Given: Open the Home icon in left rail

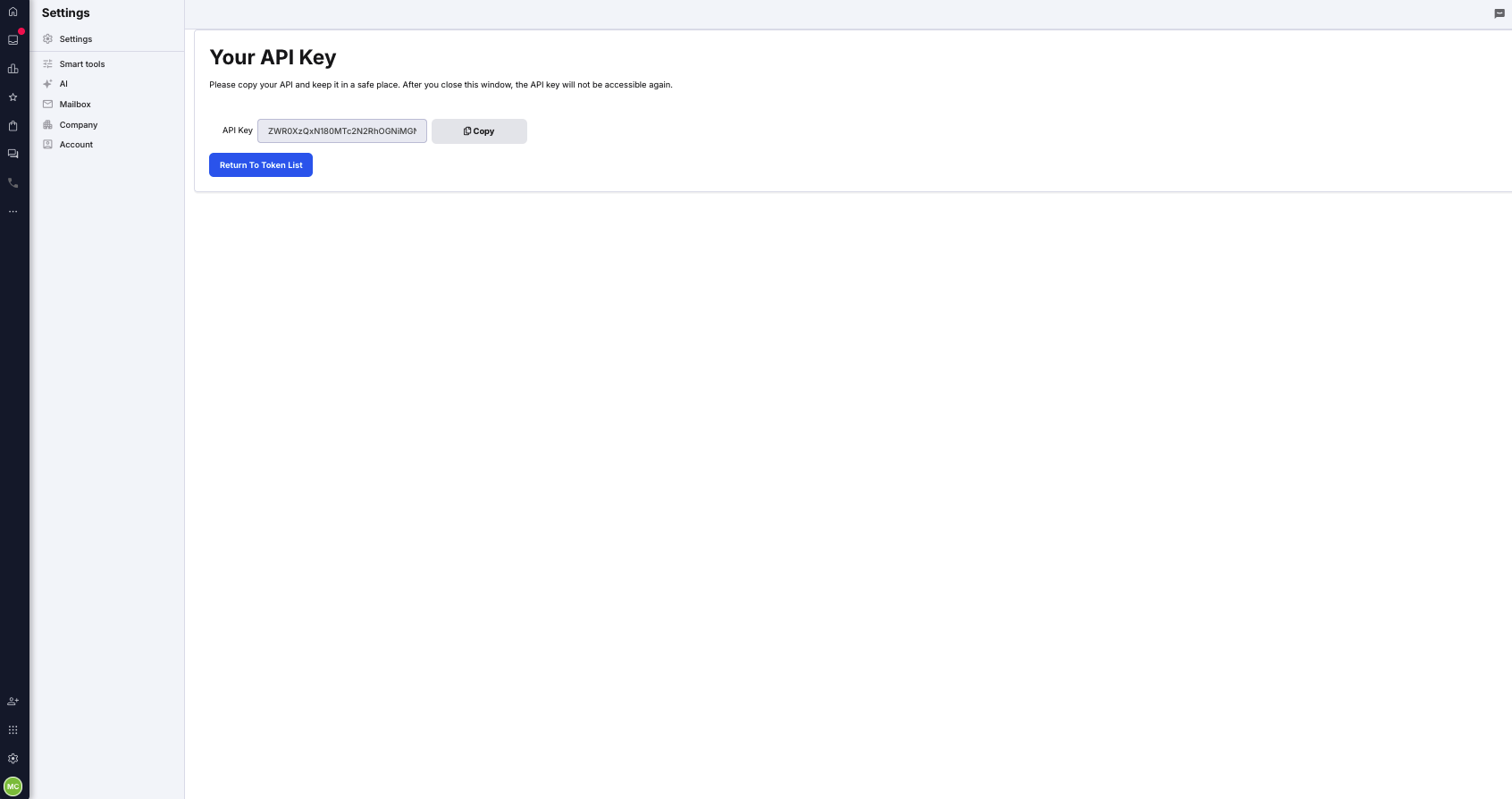Looking at the screenshot, I should (x=13, y=12).
